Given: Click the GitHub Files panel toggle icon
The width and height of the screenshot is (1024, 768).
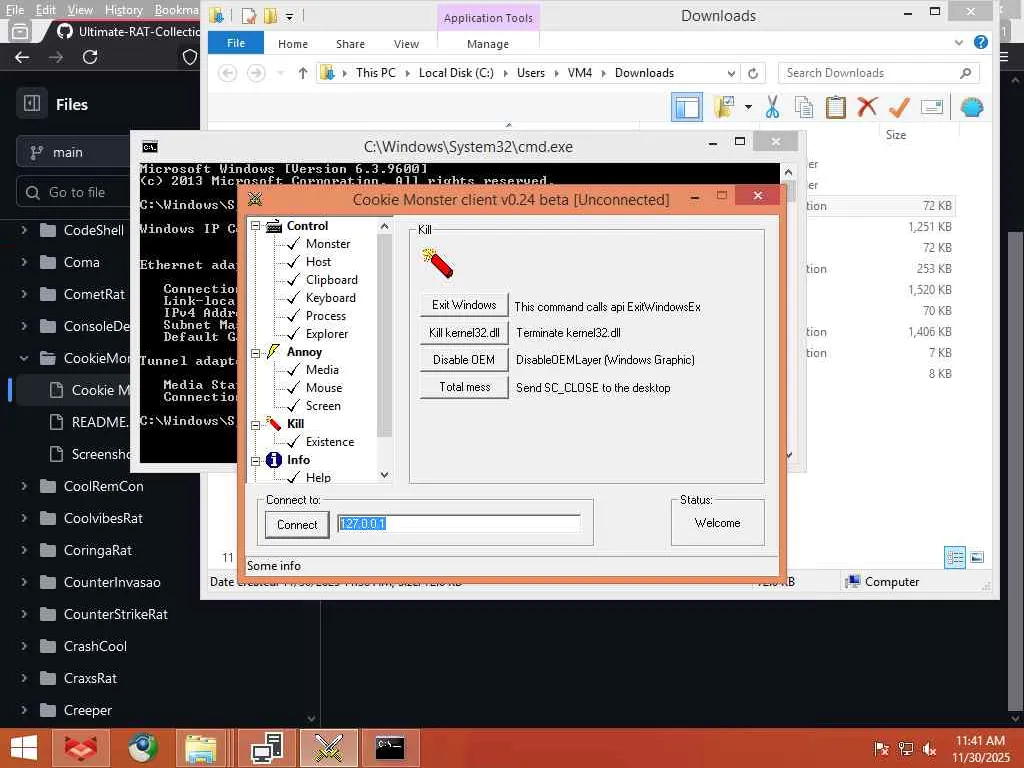Looking at the screenshot, I should pyautogui.click(x=32, y=103).
